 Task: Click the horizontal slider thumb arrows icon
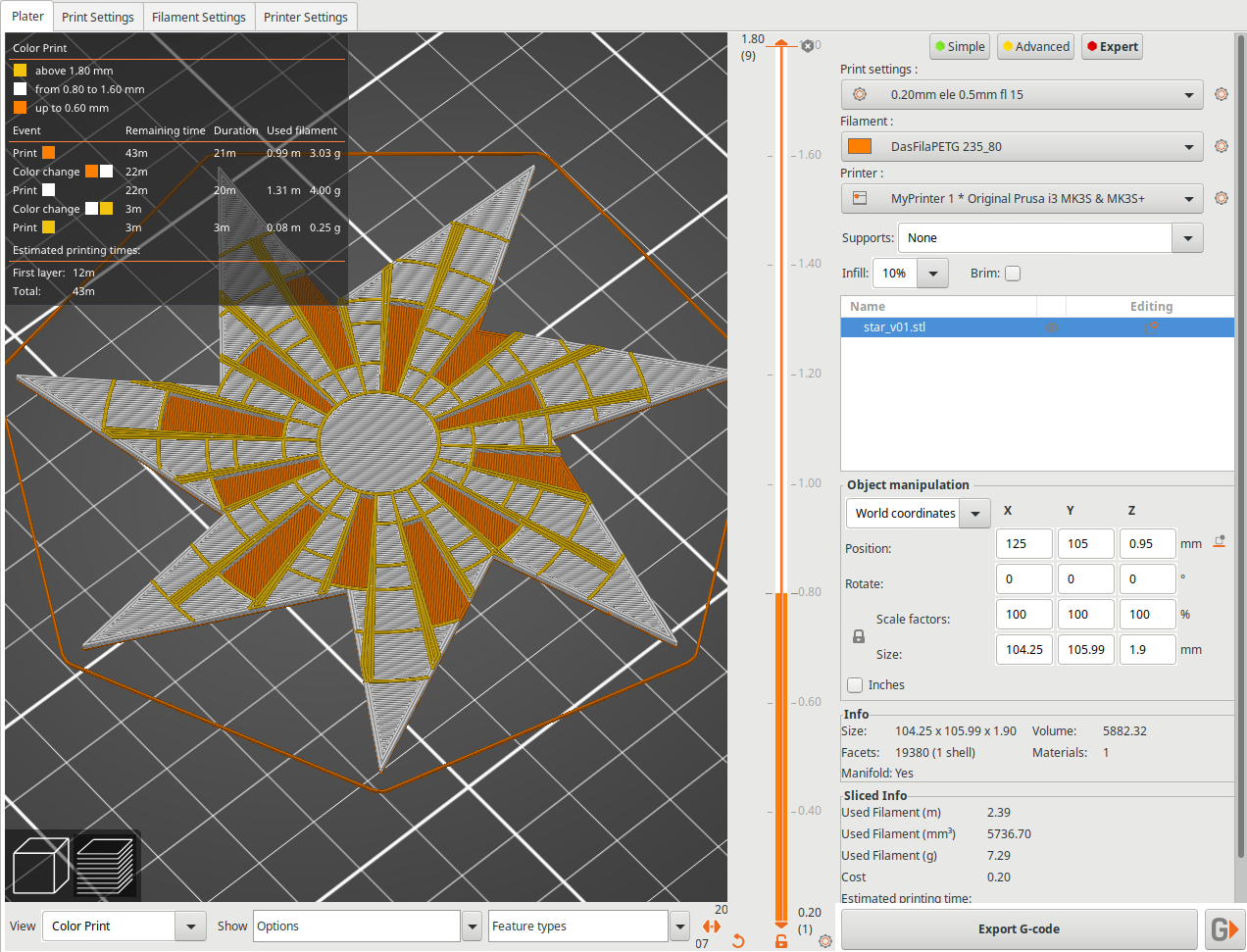coord(712,927)
